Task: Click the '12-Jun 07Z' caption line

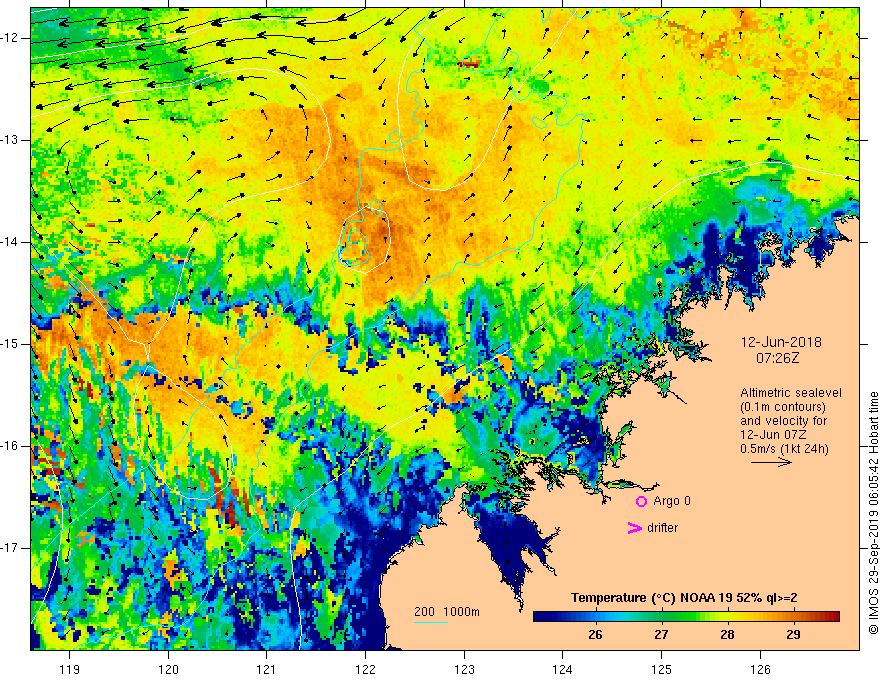Action: coord(774,435)
